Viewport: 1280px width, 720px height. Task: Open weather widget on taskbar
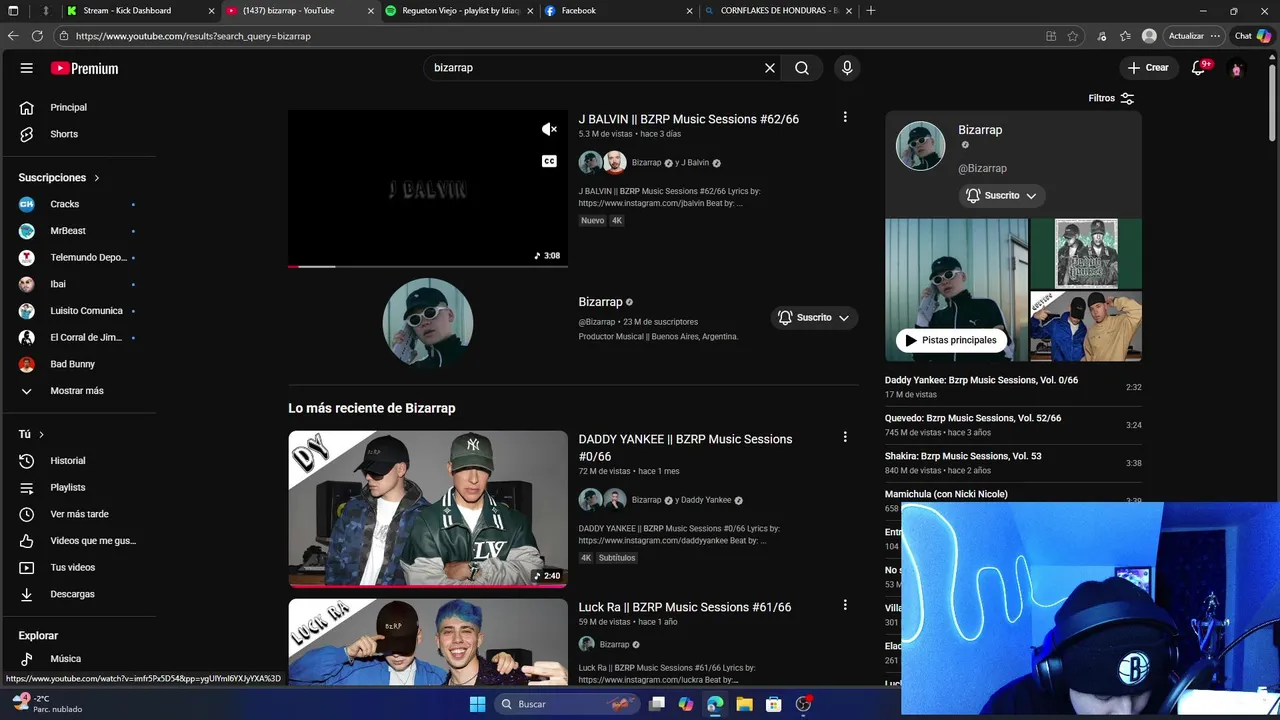(47, 703)
